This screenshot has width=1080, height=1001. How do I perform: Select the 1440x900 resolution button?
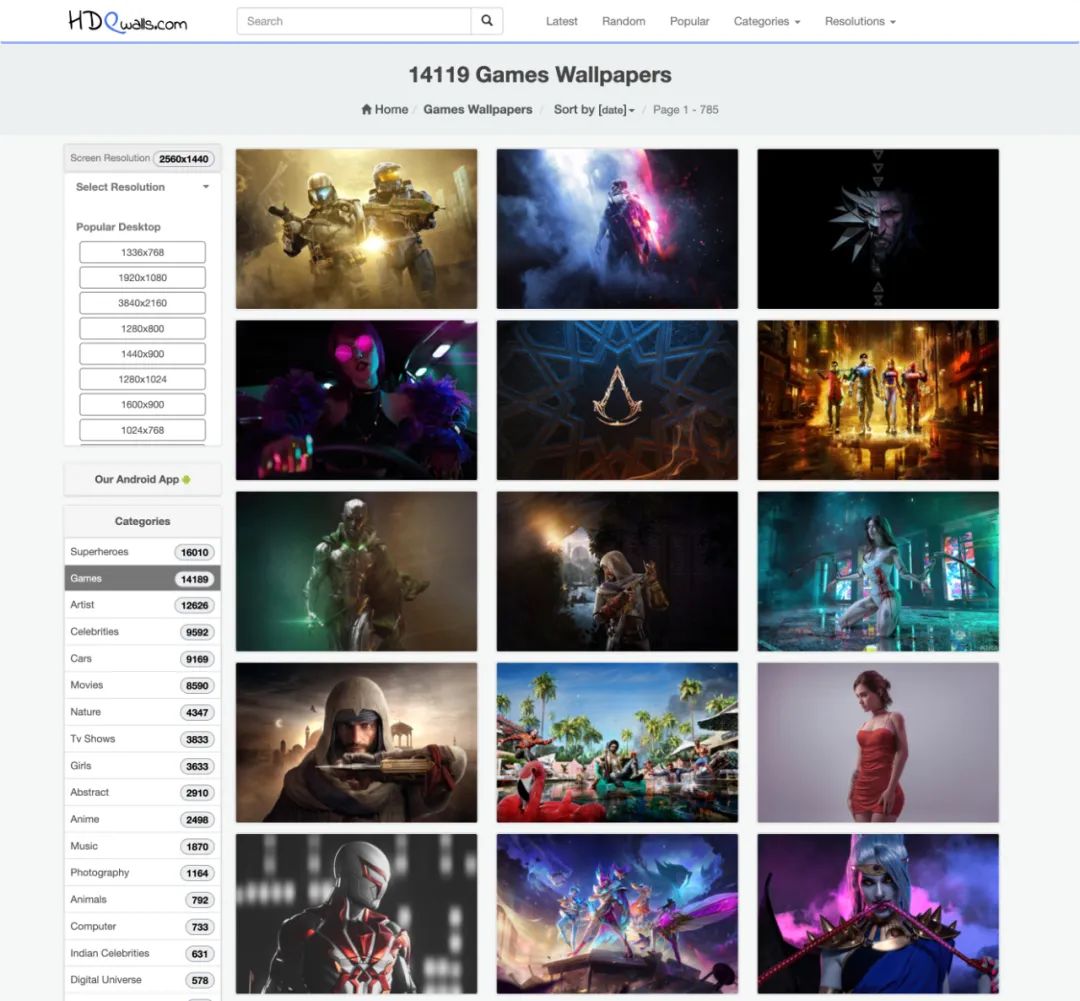[143, 354]
